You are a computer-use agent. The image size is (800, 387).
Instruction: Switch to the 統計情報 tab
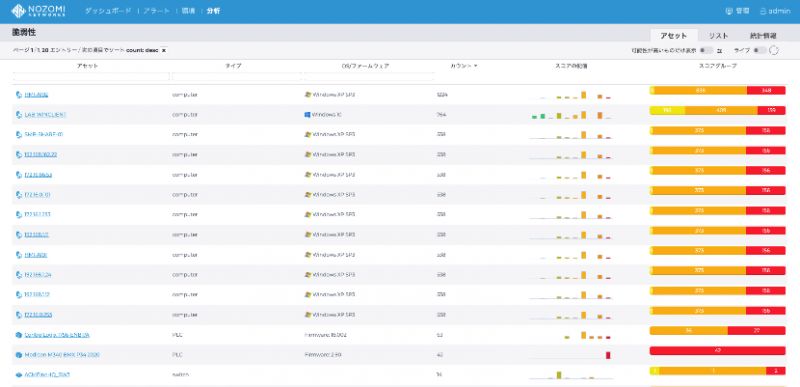(x=763, y=36)
